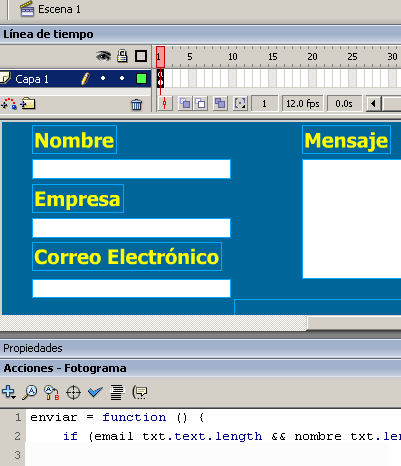Click the Find and Replace icon in Actions
Image resolution: width=401 pixels, height=466 pixels.
point(52,393)
